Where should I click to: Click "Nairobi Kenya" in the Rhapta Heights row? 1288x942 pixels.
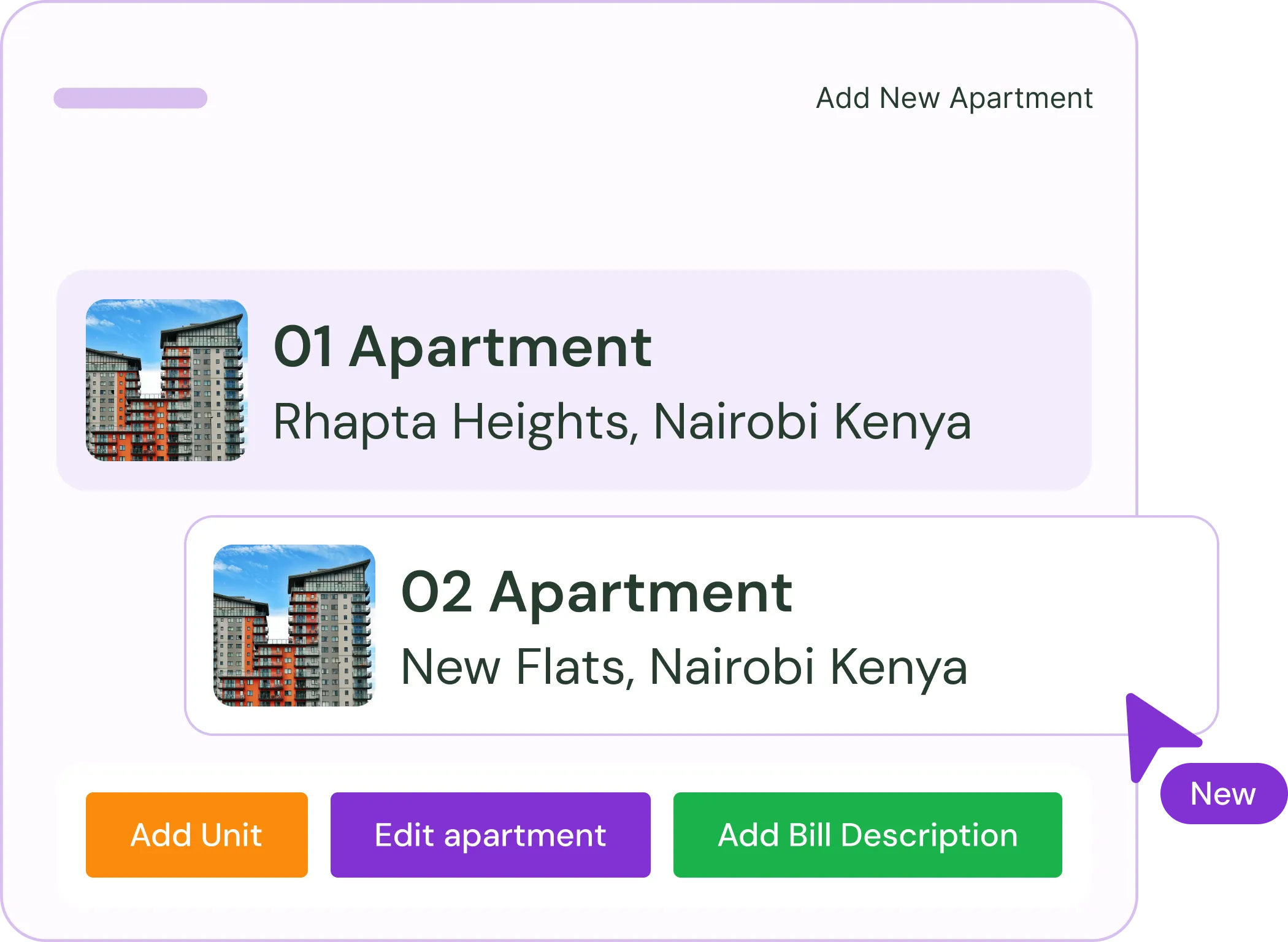(812, 422)
